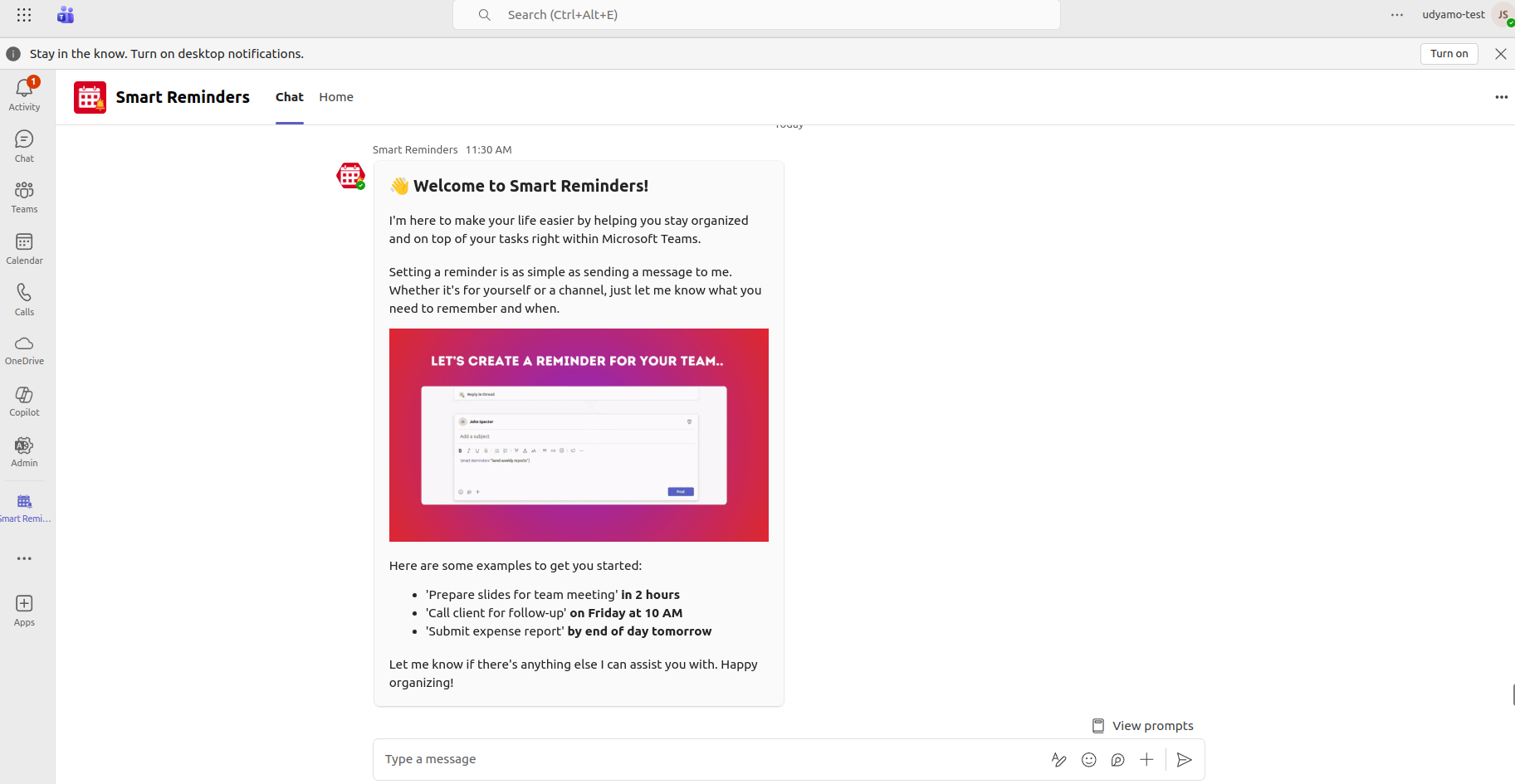Open the plus actions menu in compose box
Image resolution: width=1515 pixels, height=784 pixels.
(1146, 760)
